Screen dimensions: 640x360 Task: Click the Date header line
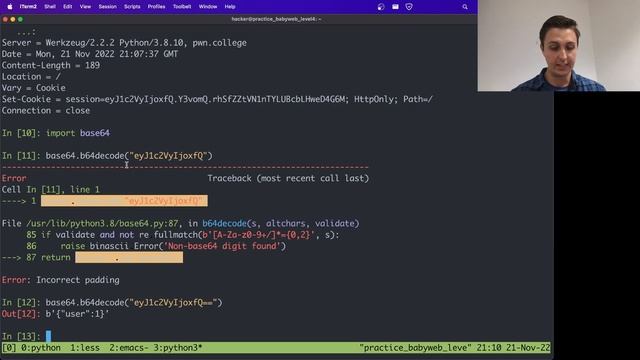point(90,54)
